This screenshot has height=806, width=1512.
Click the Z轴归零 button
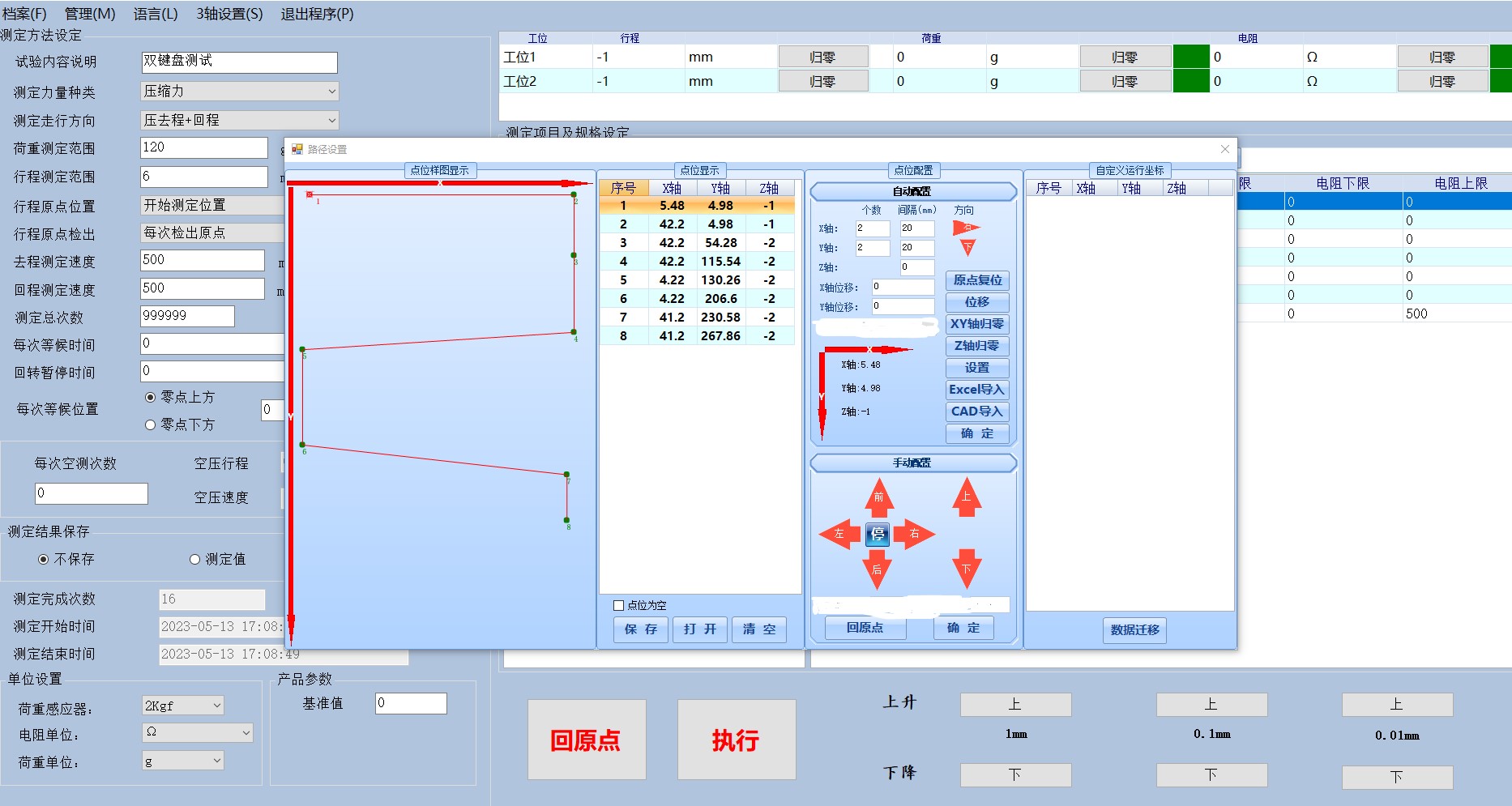[x=977, y=346]
